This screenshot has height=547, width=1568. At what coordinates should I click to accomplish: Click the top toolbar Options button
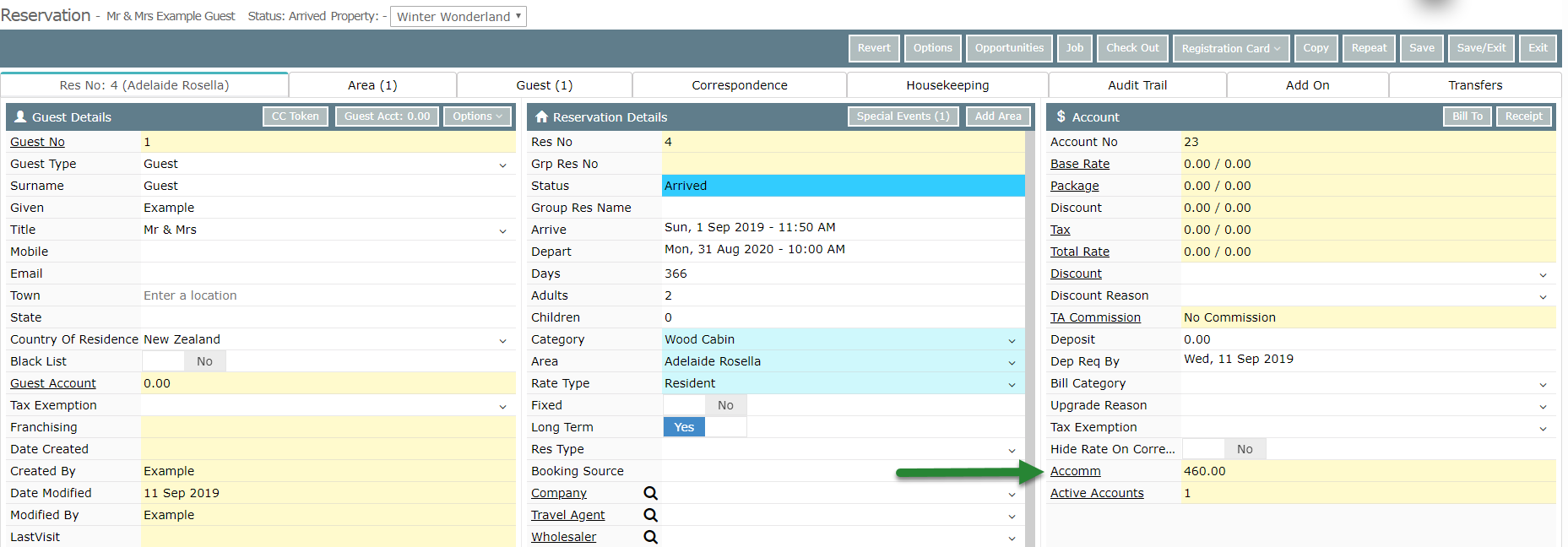coord(933,48)
